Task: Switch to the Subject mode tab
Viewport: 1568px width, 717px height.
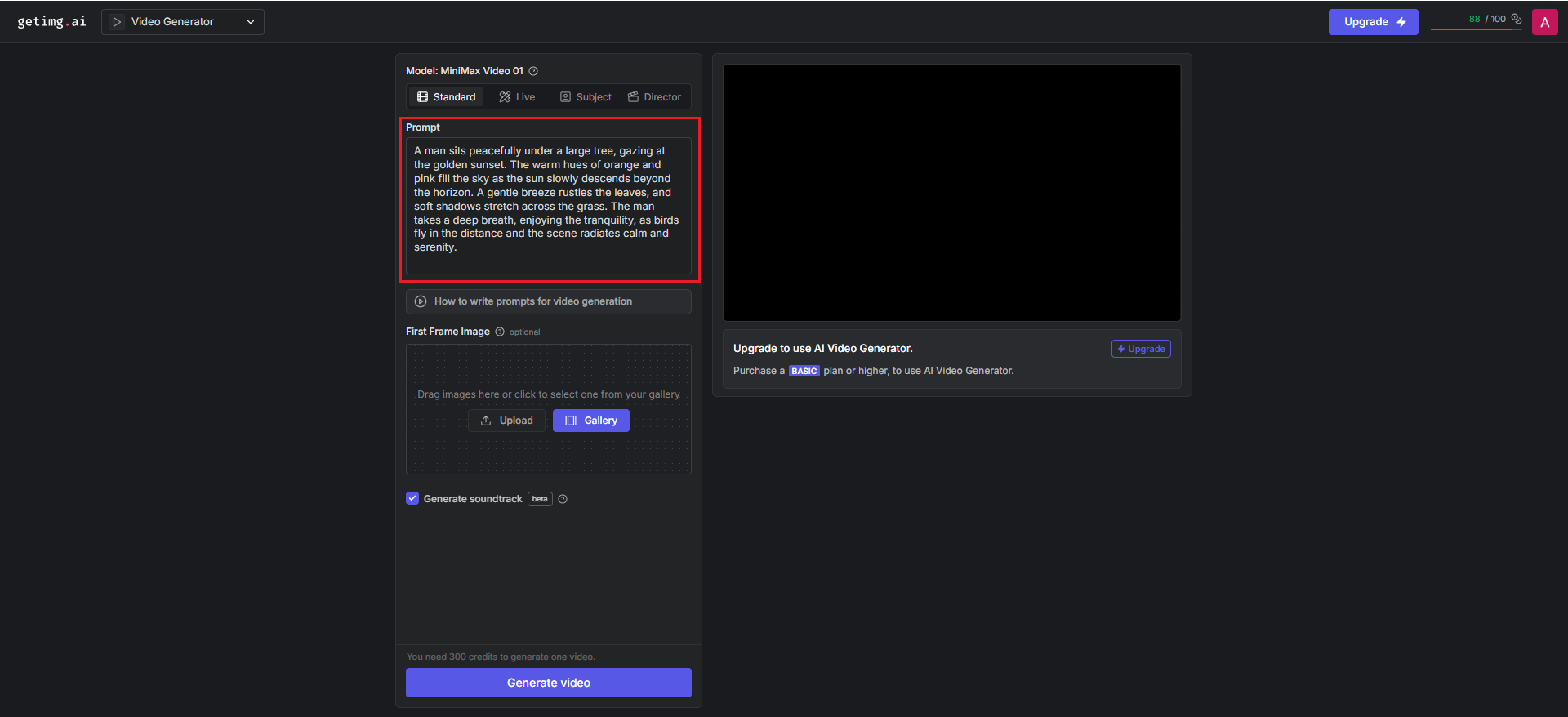Action: [586, 97]
